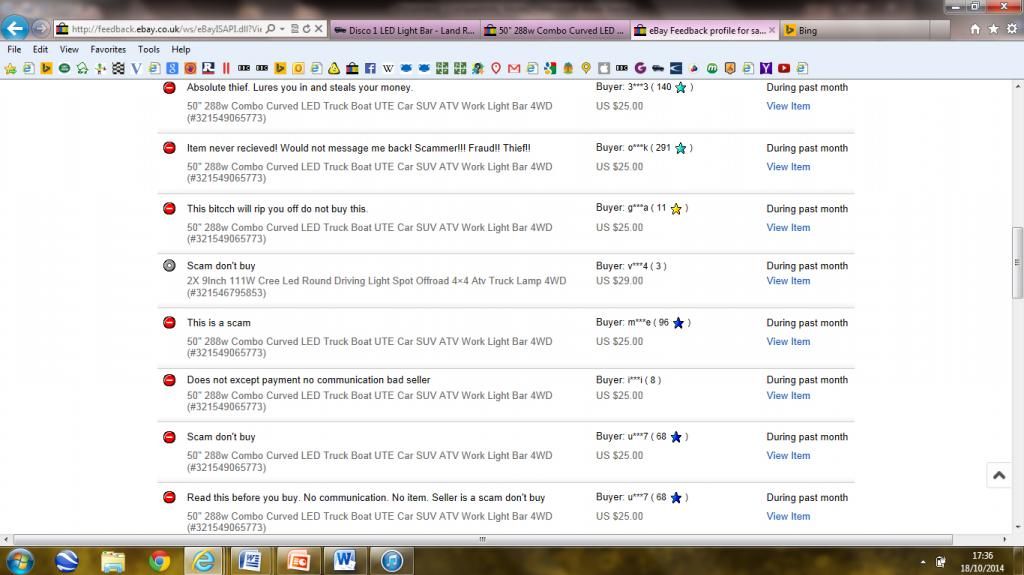View Item for 2X 9Inch 111W Cree listing

click(788, 281)
